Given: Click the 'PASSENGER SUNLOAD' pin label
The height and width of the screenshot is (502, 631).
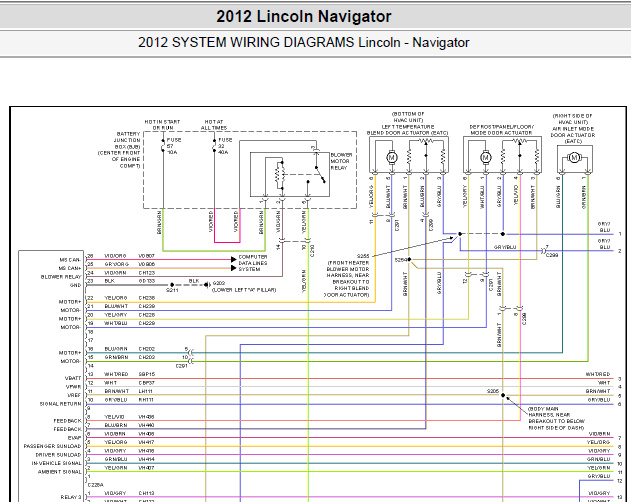Looking at the screenshot, I should 52,446.
